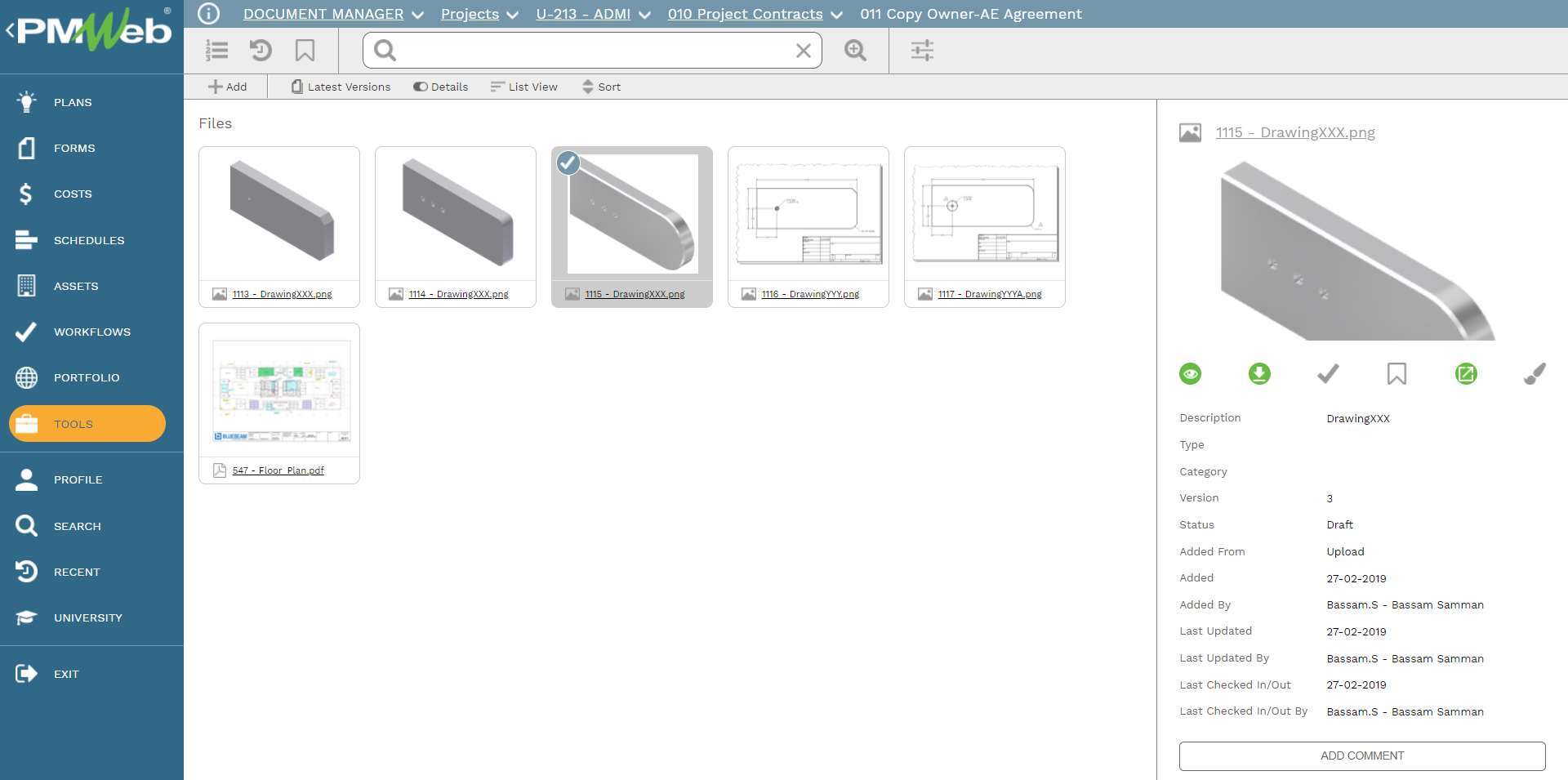Select the 1117 - DrawingYYYA.png thumbnail
Screen dimensions: 1568x780
pos(985,214)
